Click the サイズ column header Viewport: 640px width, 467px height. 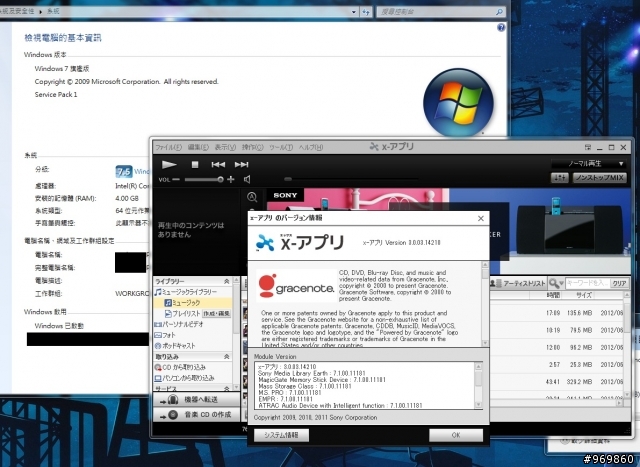tap(584, 295)
